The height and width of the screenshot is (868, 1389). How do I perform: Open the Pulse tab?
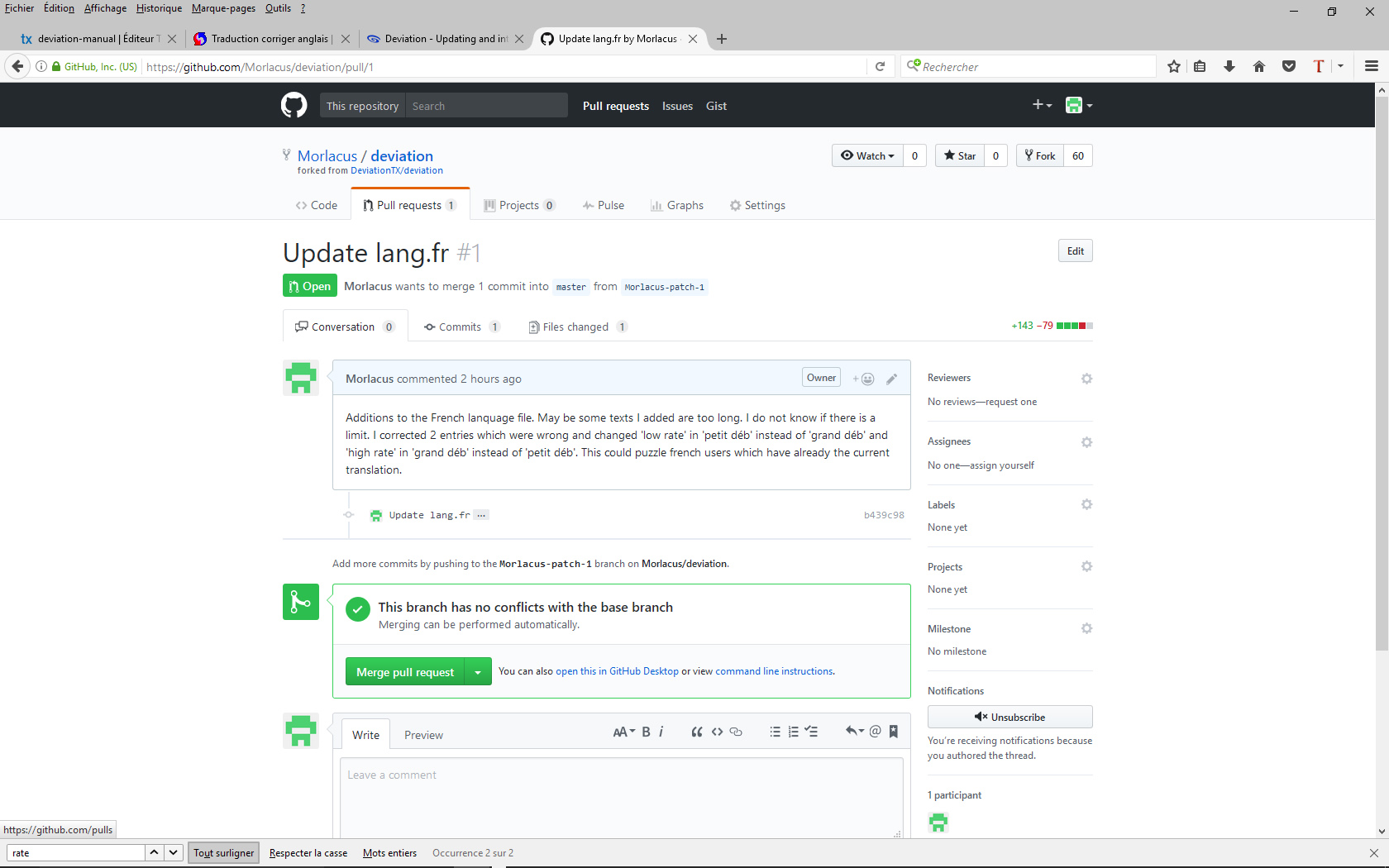(x=604, y=205)
